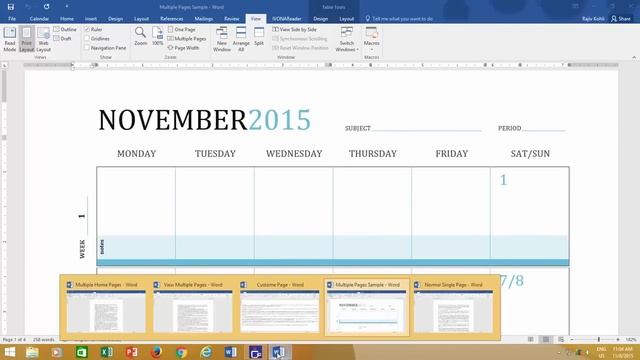
Task: Select Web Layout icon in status bar
Action: coord(561,340)
